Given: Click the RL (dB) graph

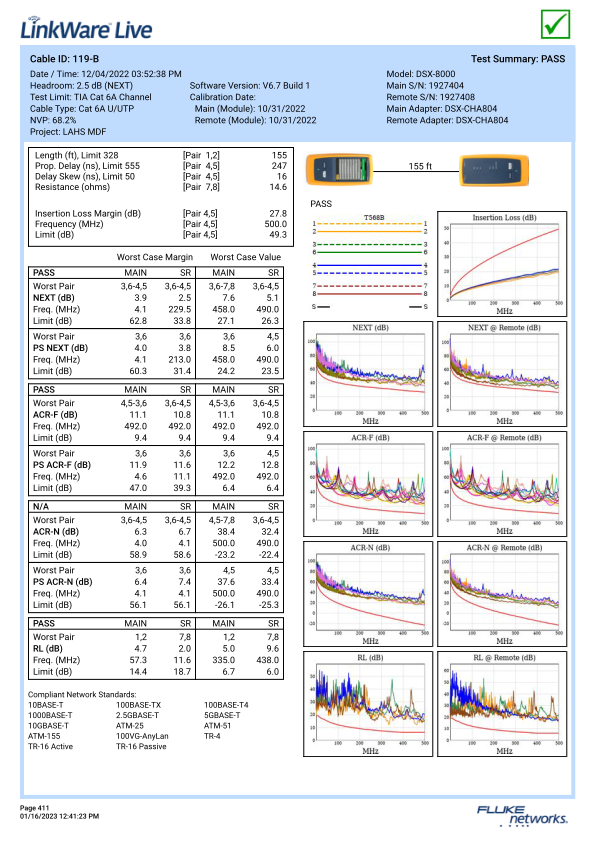Looking at the screenshot, I should [368, 704].
